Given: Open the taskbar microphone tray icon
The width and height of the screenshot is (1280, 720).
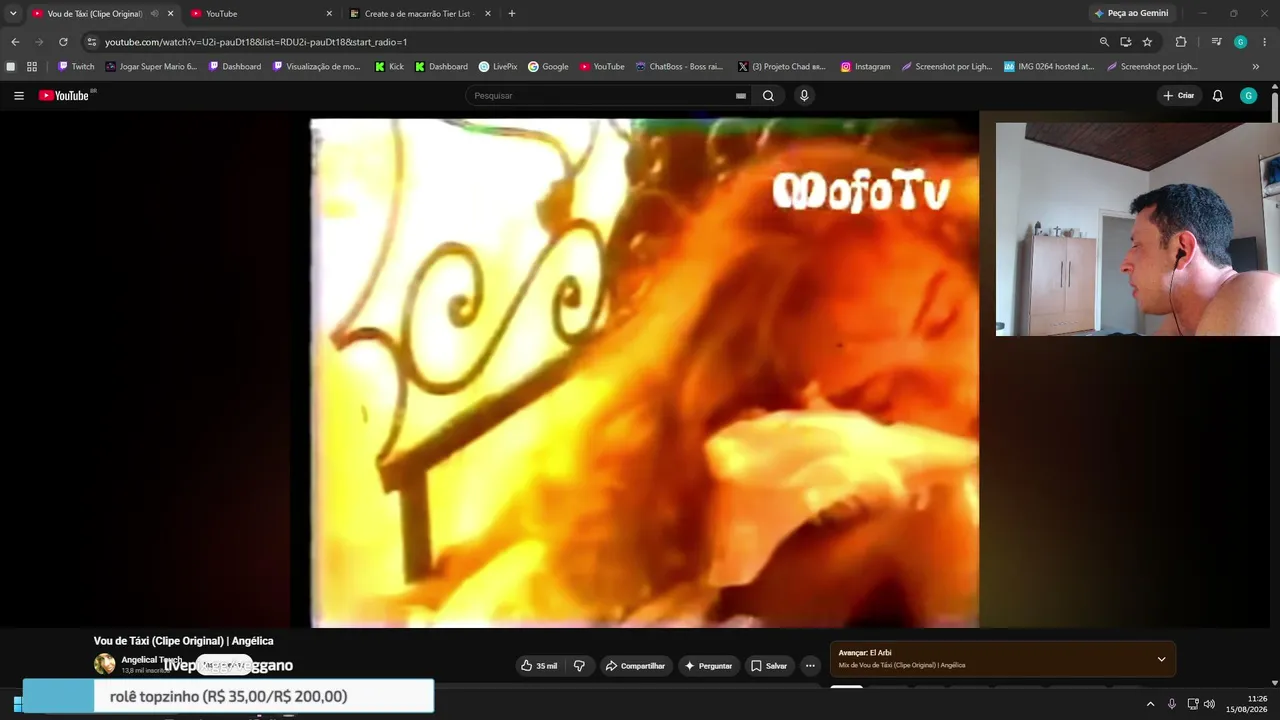Looking at the screenshot, I should click(x=1172, y=704).
